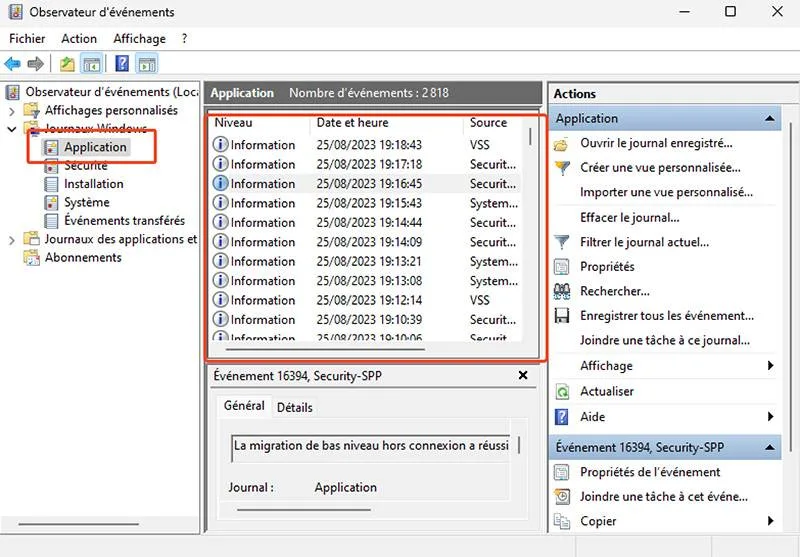Click the Propriétés de l'événement icon
800x557 pixels.
561,472
